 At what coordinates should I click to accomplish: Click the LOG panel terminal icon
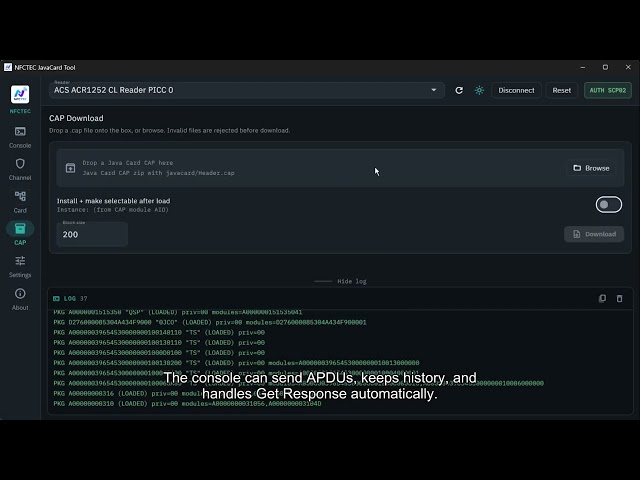coord(56,299)
